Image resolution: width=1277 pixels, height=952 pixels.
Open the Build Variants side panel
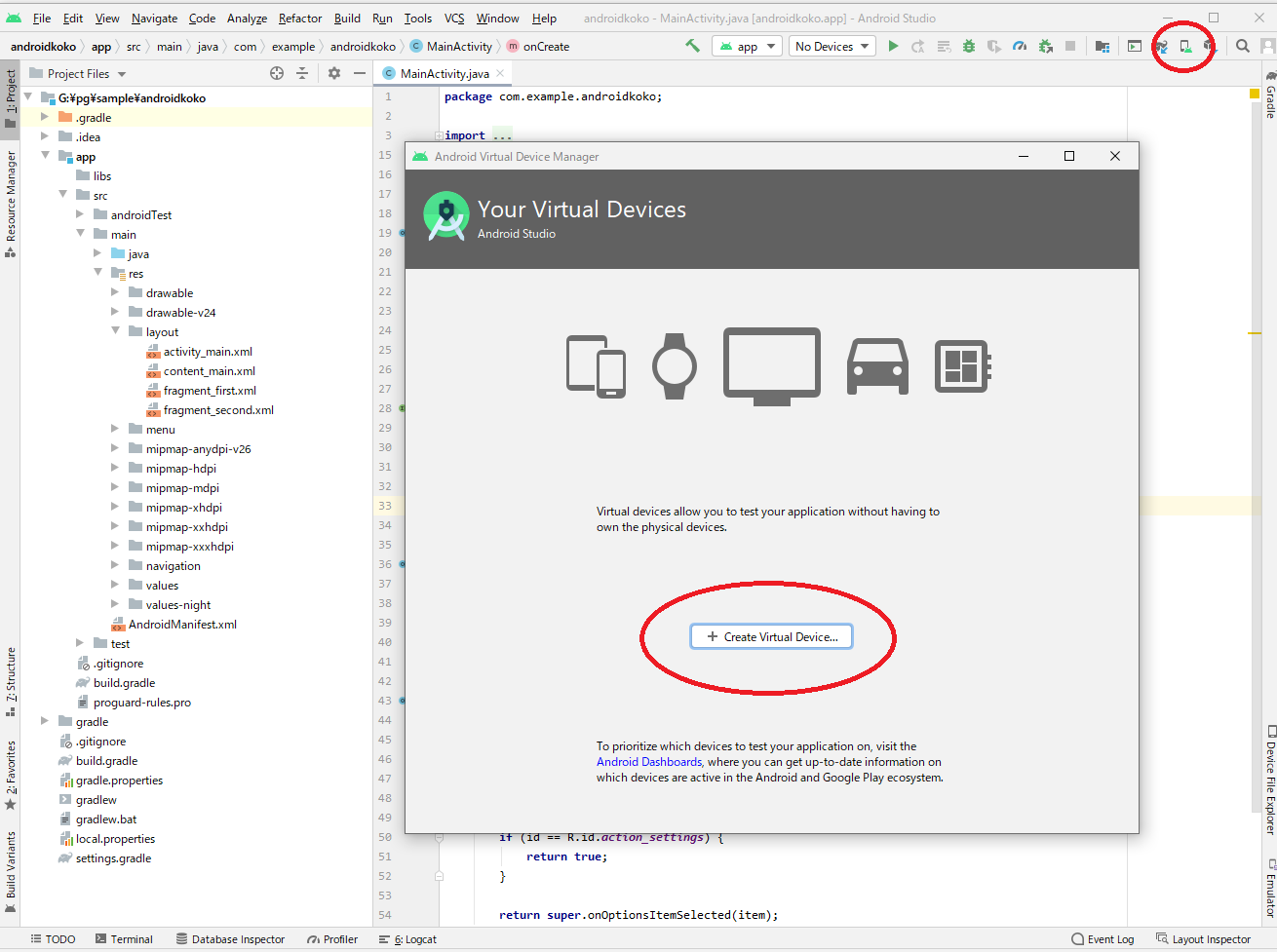pyautogui.click(x=10, y=872)
